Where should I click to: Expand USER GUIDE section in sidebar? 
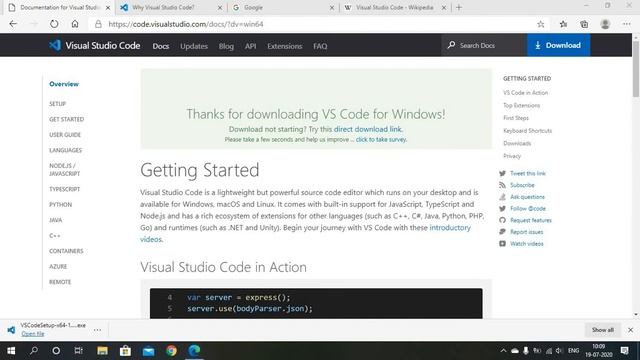tap(65, 135)
